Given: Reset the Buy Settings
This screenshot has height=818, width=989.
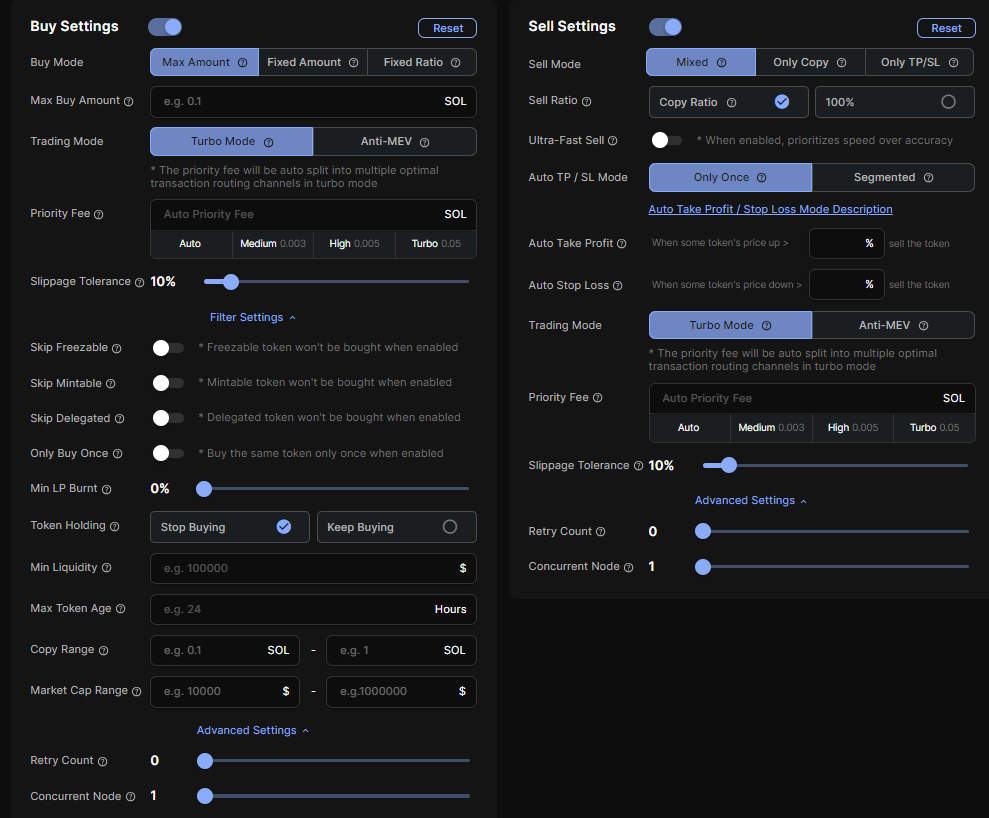Looking at the screenshot, I should (447, 28).
